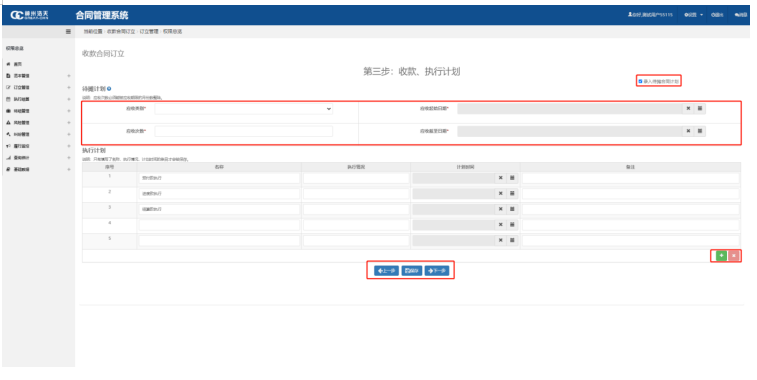Viewport: 757px width, 380px height.
Task: Click the 序号 column header
Action: click(110, 167)
